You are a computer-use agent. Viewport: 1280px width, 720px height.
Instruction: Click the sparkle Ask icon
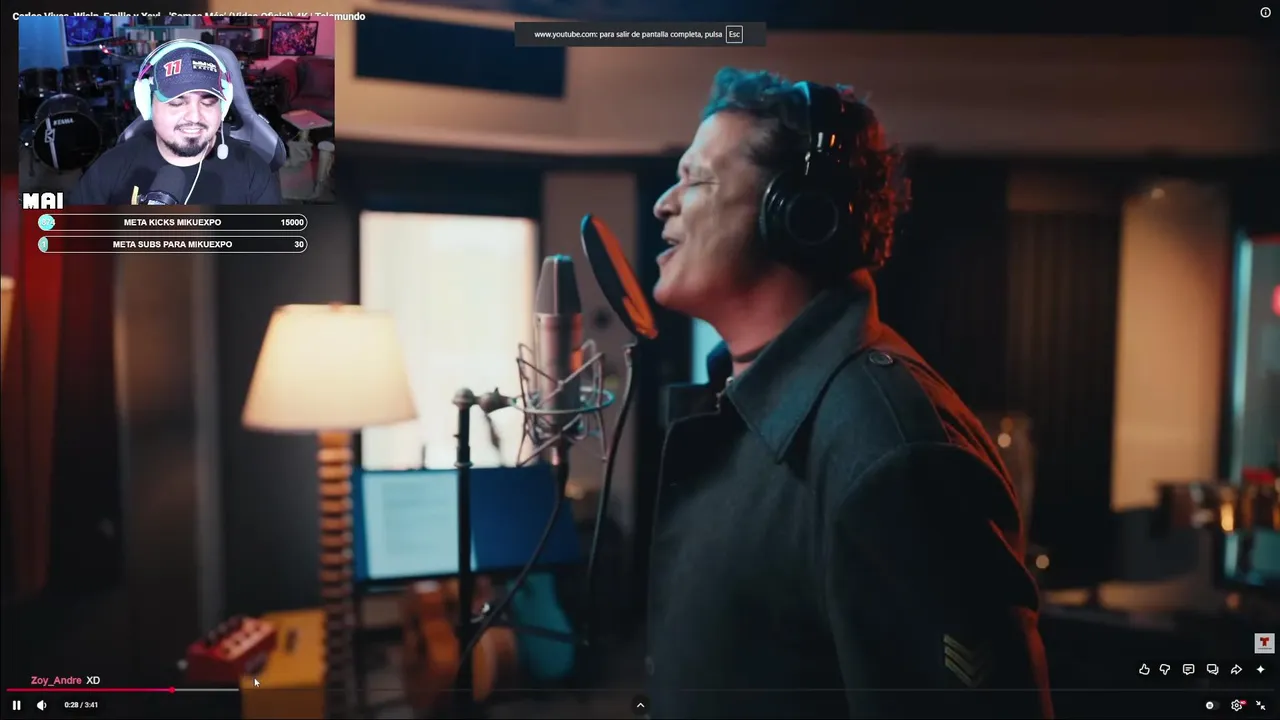pyautogui.click(x=1260, y=669)
